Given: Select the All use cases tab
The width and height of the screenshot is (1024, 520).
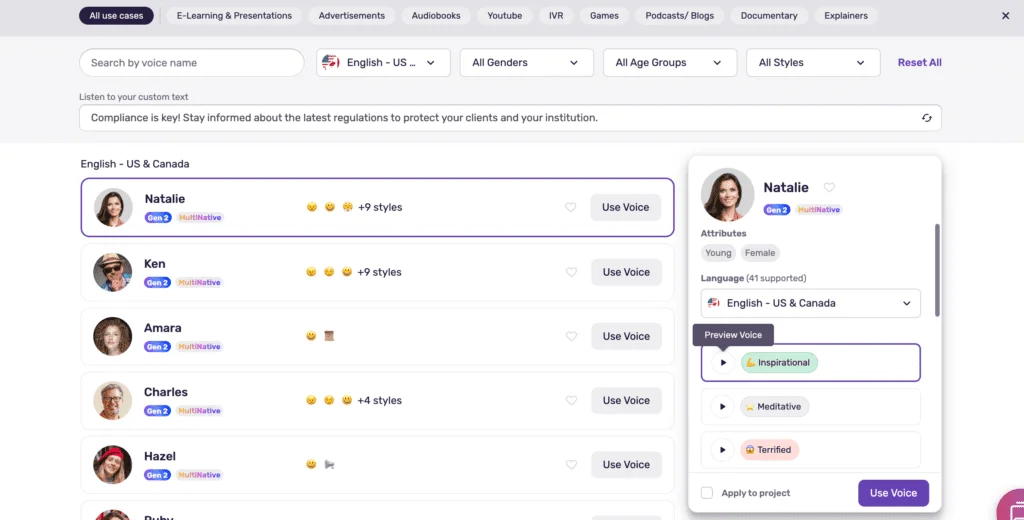Looking at the screenshot, I should (116, 16).
